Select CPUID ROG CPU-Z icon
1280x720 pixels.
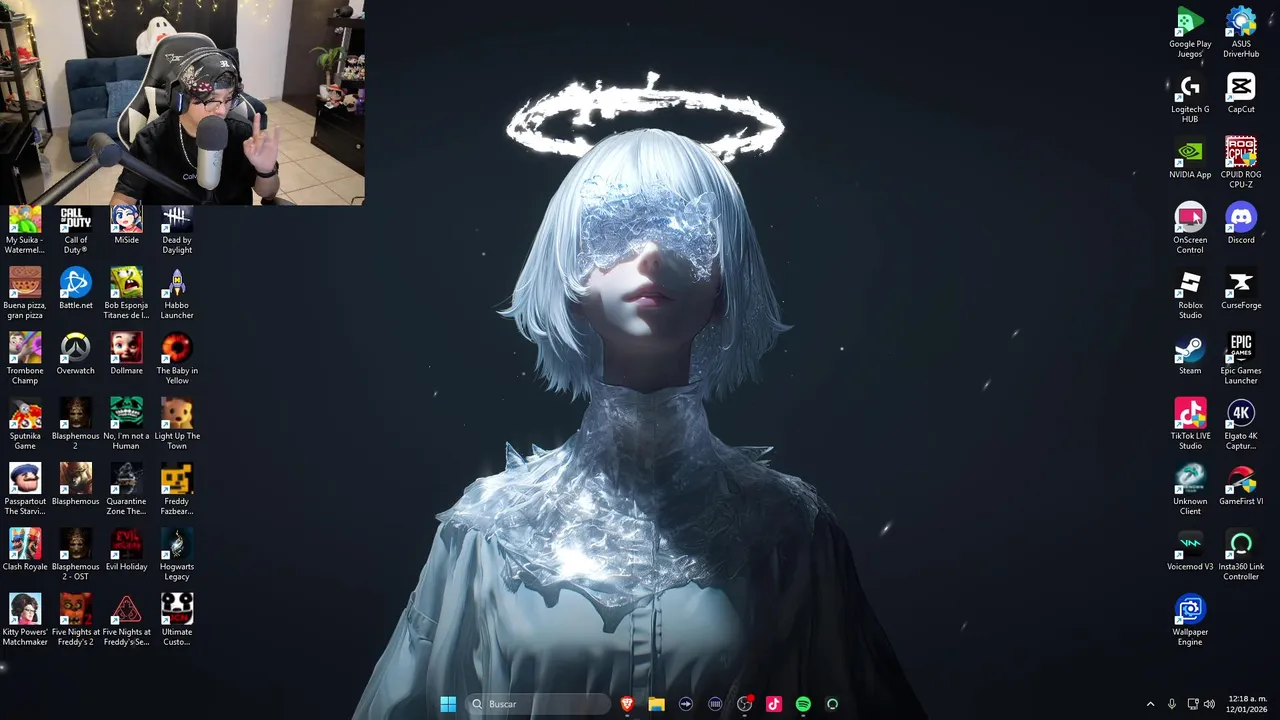pyautogui.click(x=1241, y=164)
